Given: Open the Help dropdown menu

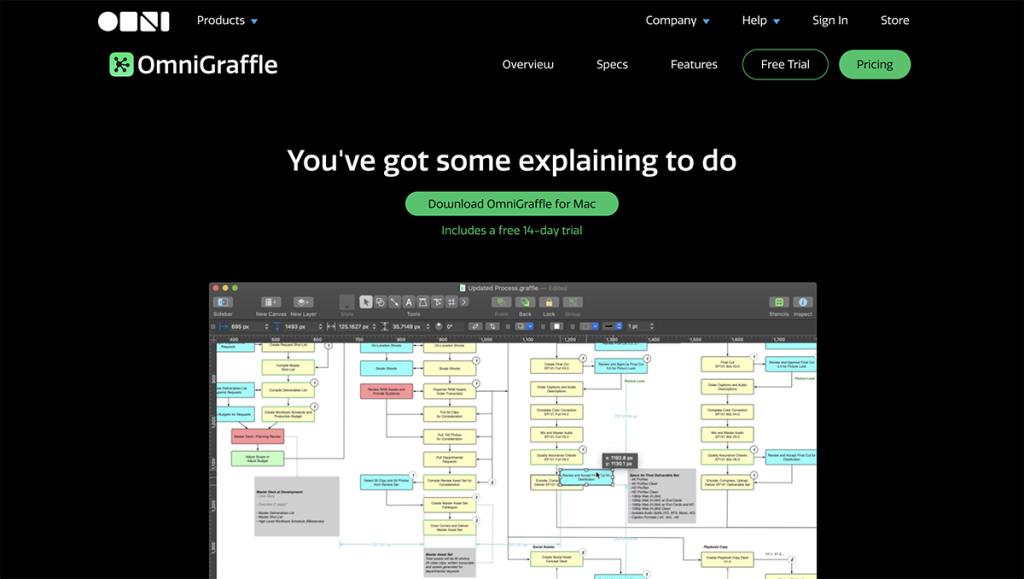Looking at the screenshot, I should (759, 20).
